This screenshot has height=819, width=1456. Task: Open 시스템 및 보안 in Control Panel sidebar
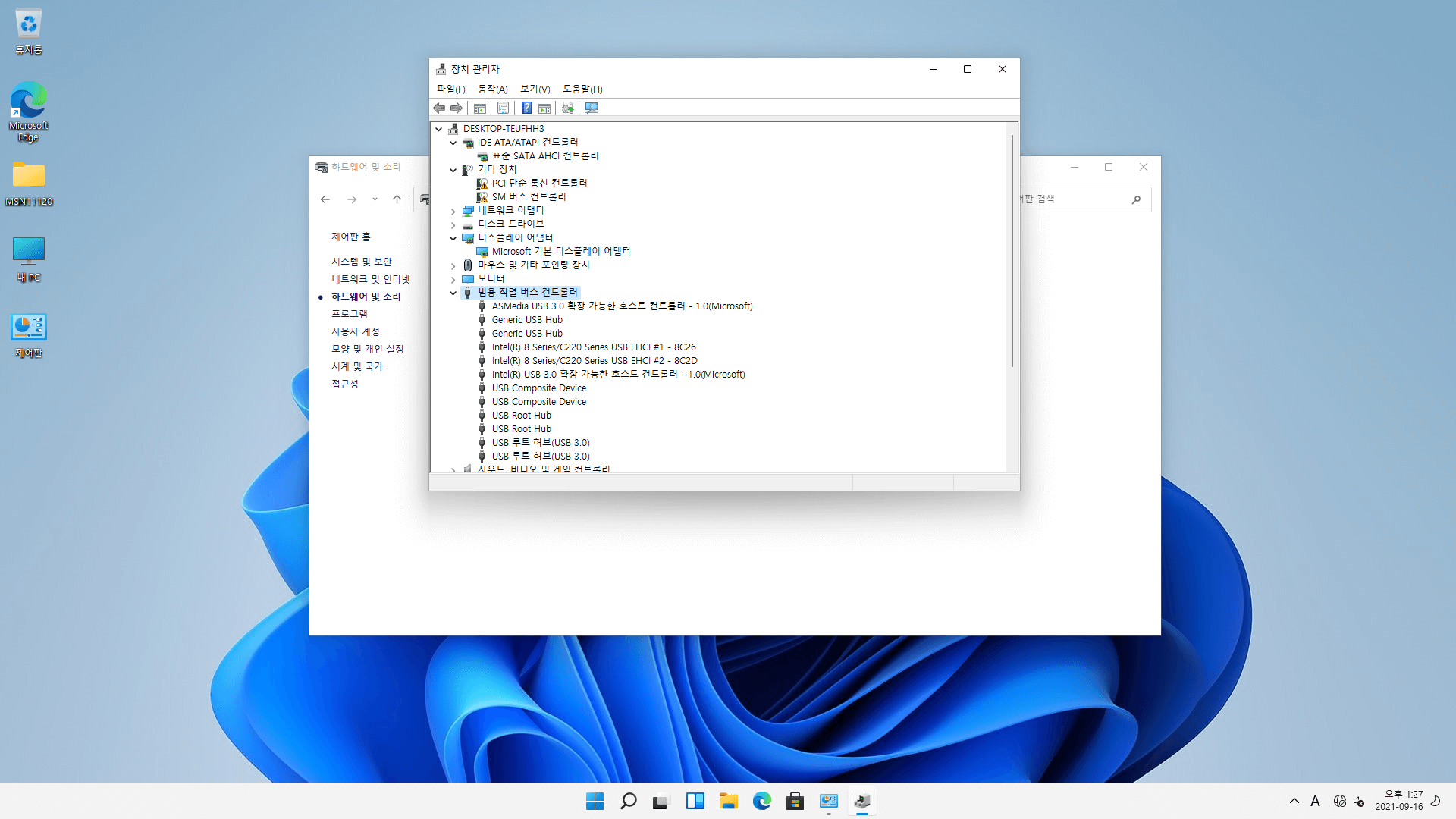point(362,262)
